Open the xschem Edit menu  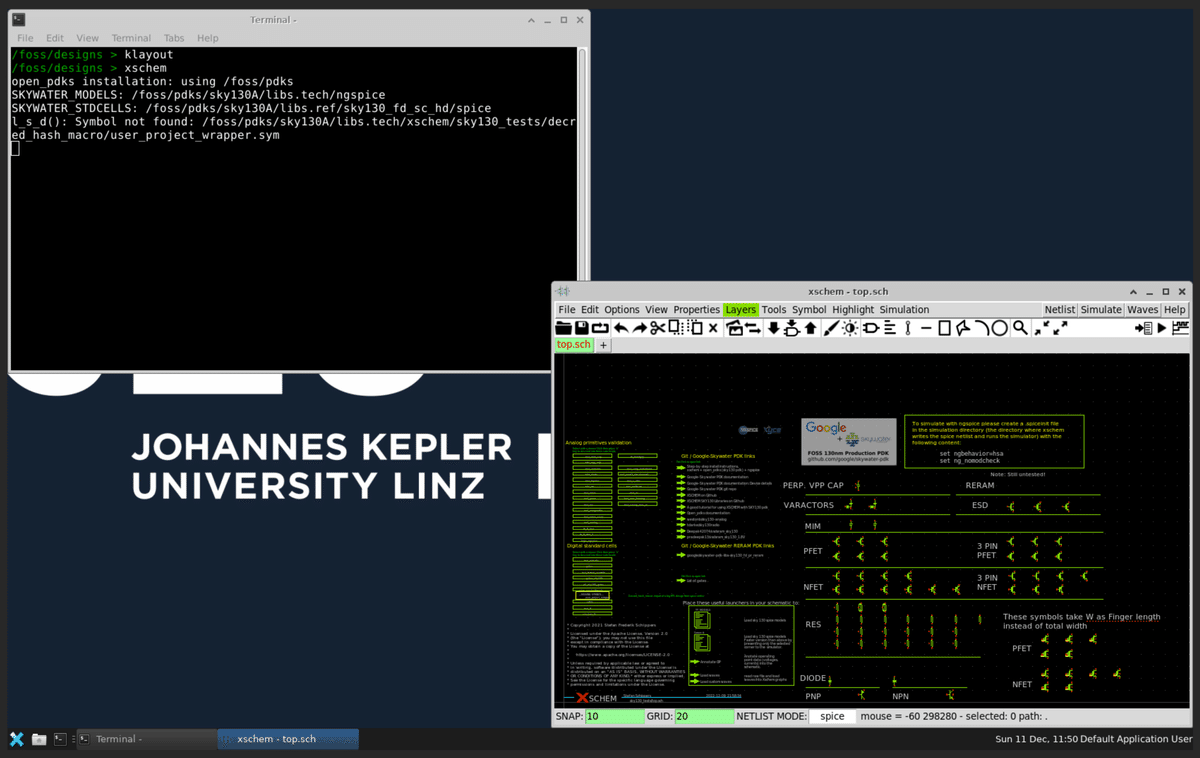click(590, 310)
